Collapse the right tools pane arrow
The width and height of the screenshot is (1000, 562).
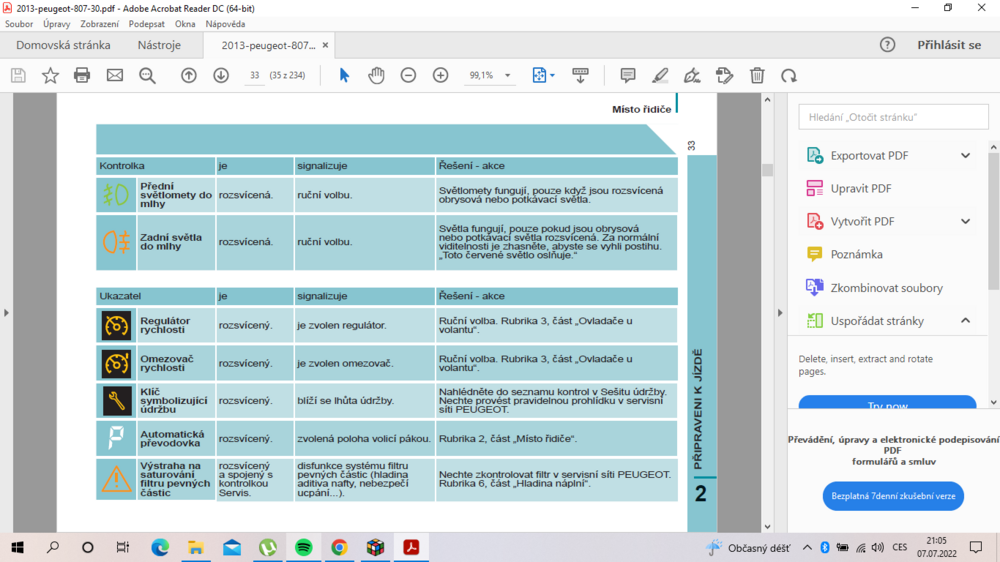[x=779, y=313]
